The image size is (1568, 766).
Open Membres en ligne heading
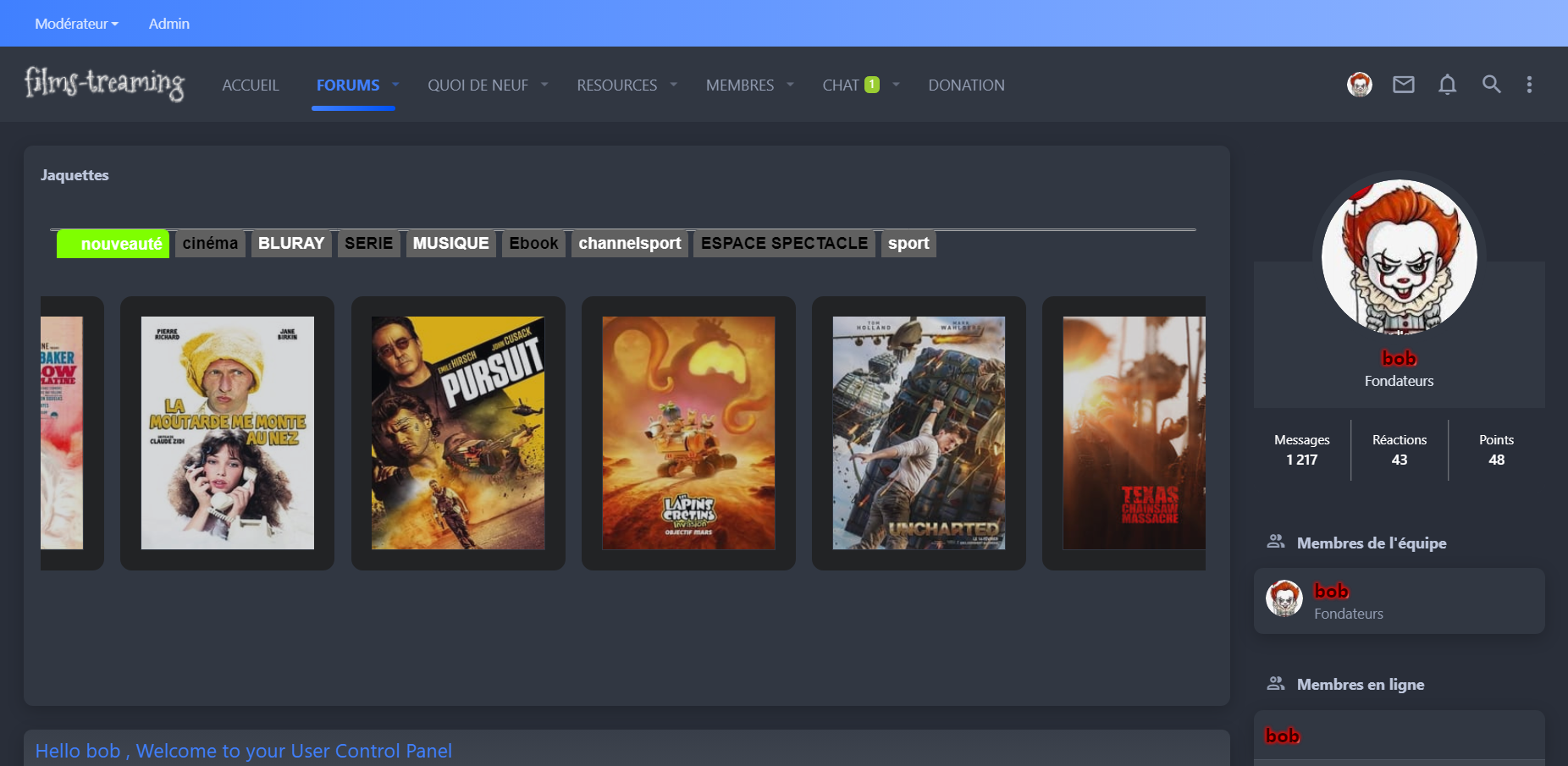point(1361,684)
